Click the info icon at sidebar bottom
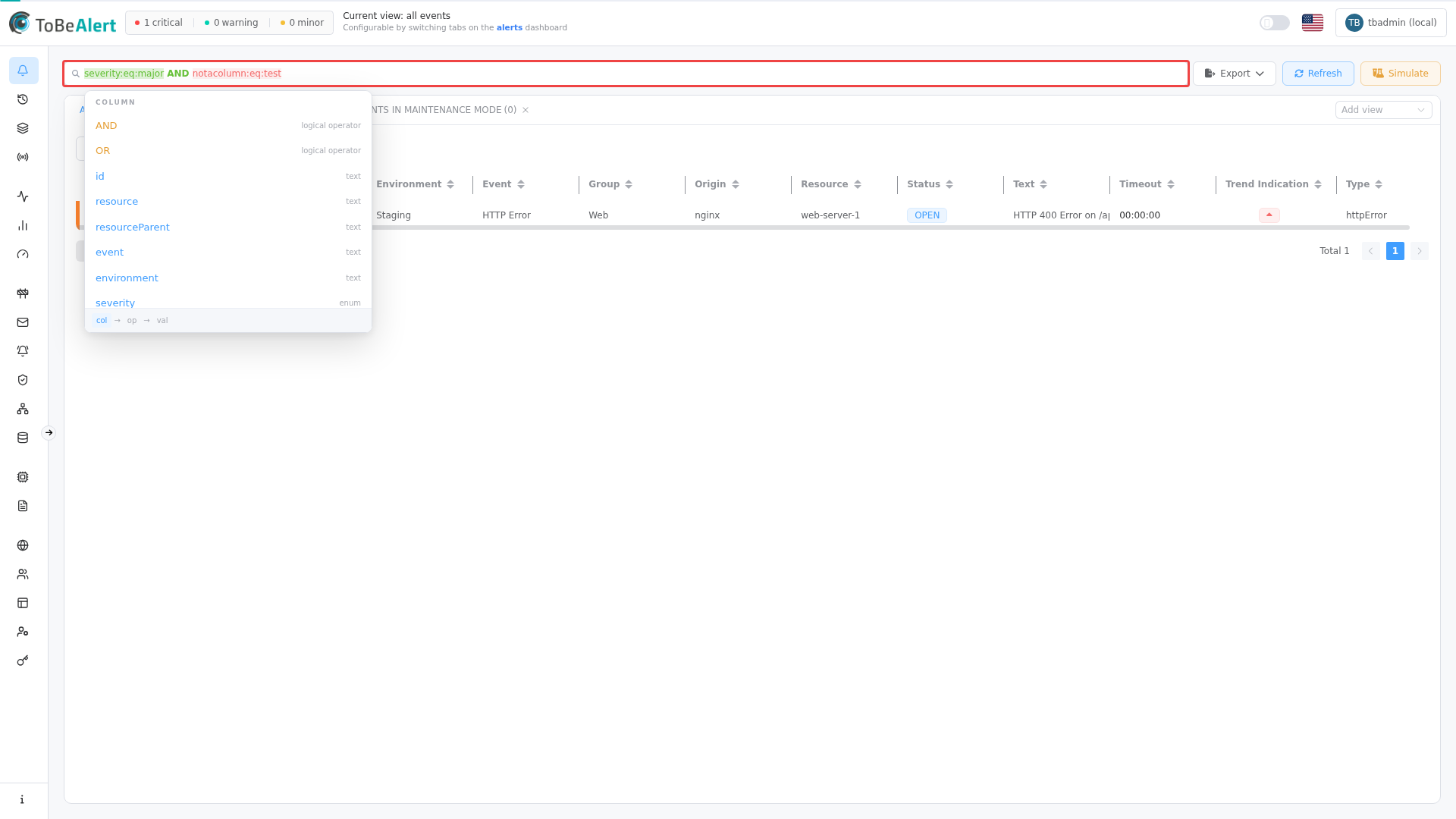The image size is (1456, 819). click(23, 799)
